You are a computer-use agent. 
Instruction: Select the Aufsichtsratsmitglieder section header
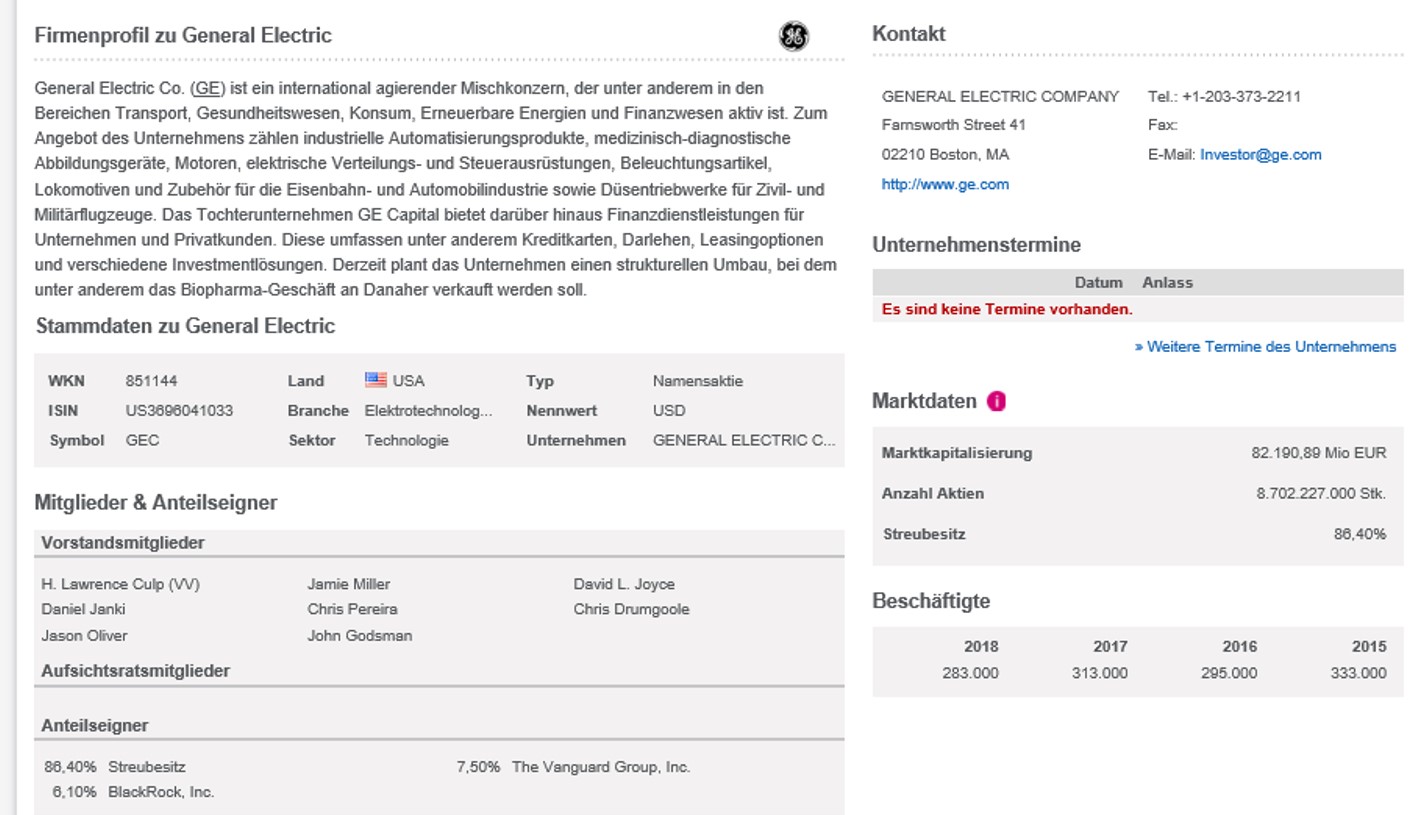coord(135,671)
